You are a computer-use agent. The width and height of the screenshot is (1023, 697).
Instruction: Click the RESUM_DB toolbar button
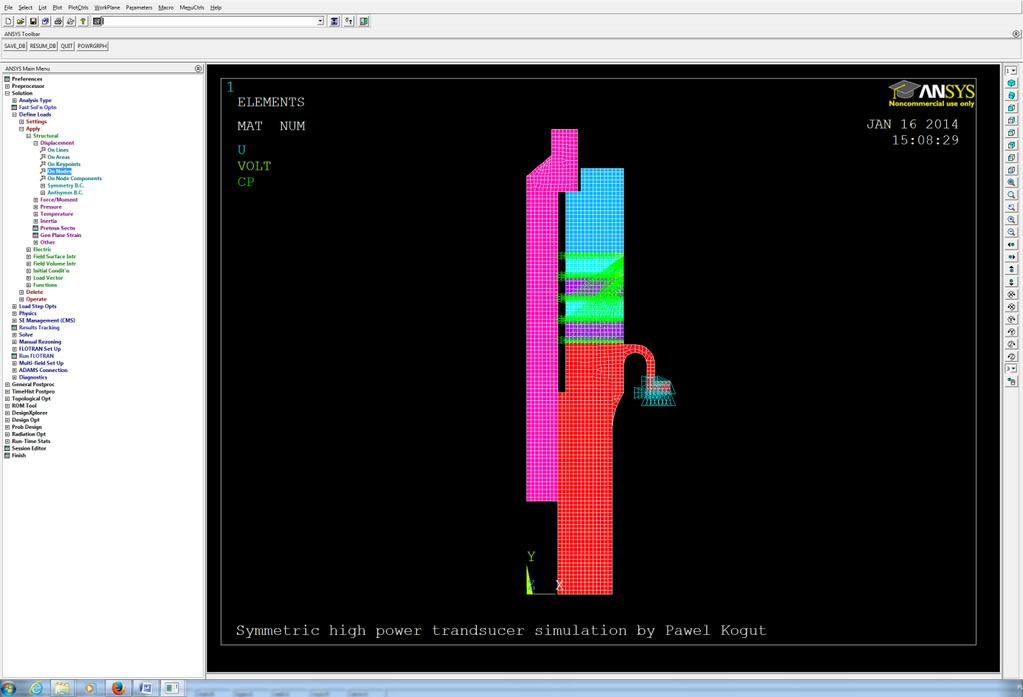(x=43, y=46)
